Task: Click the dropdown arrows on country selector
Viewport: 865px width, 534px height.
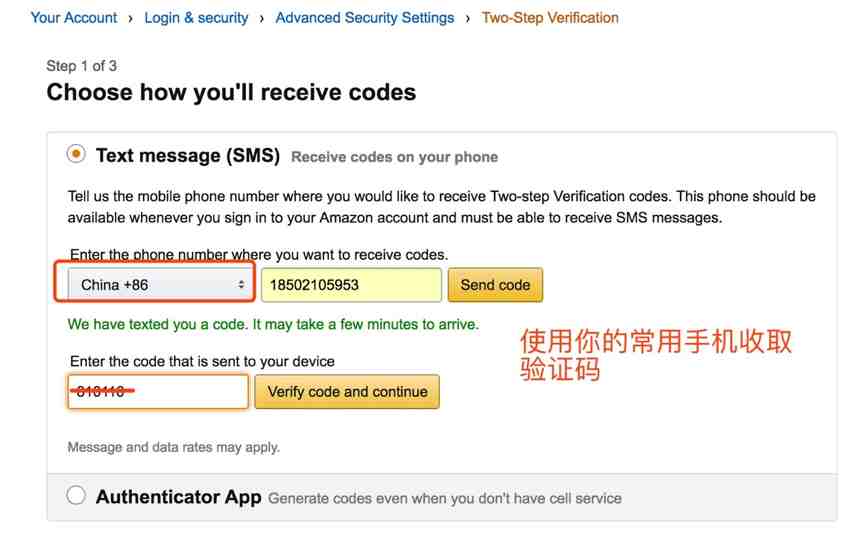Action: click(x=241, y=285)
